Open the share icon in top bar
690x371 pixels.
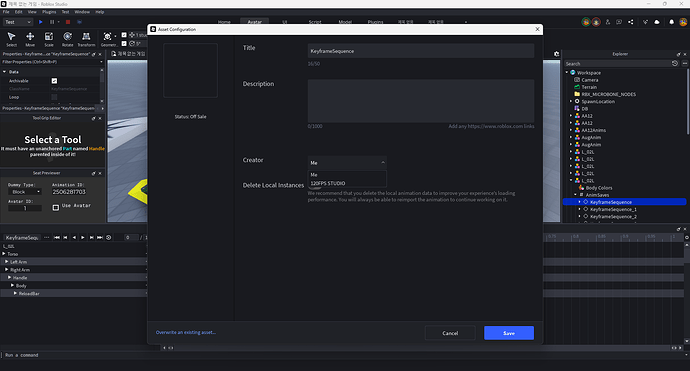coord(631,22)
